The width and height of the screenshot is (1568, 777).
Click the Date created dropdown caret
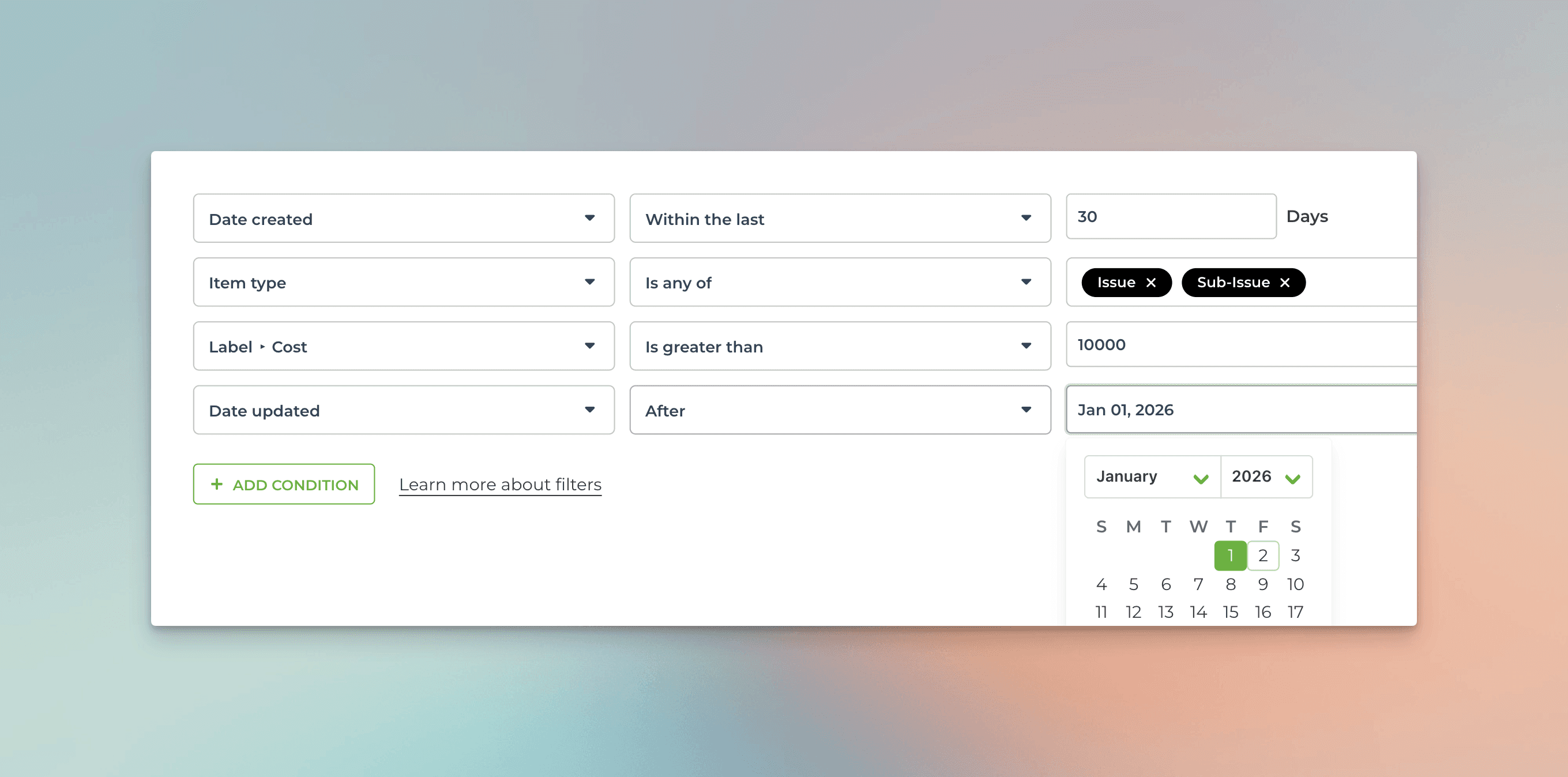click(x=590, y=218)
